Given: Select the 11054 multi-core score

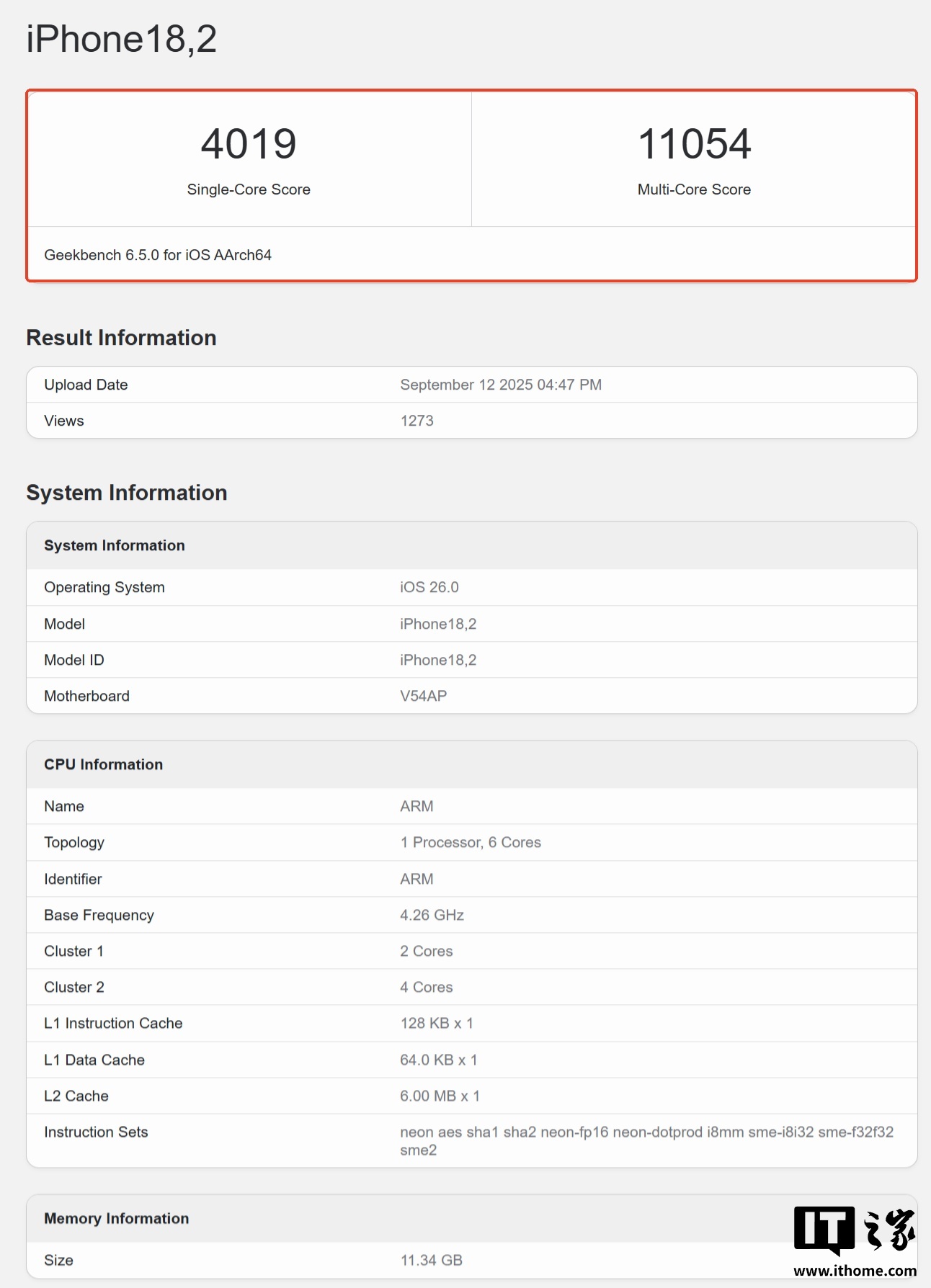Looking at the screenshot, I should pyautogui.click(x=694, y=144).
